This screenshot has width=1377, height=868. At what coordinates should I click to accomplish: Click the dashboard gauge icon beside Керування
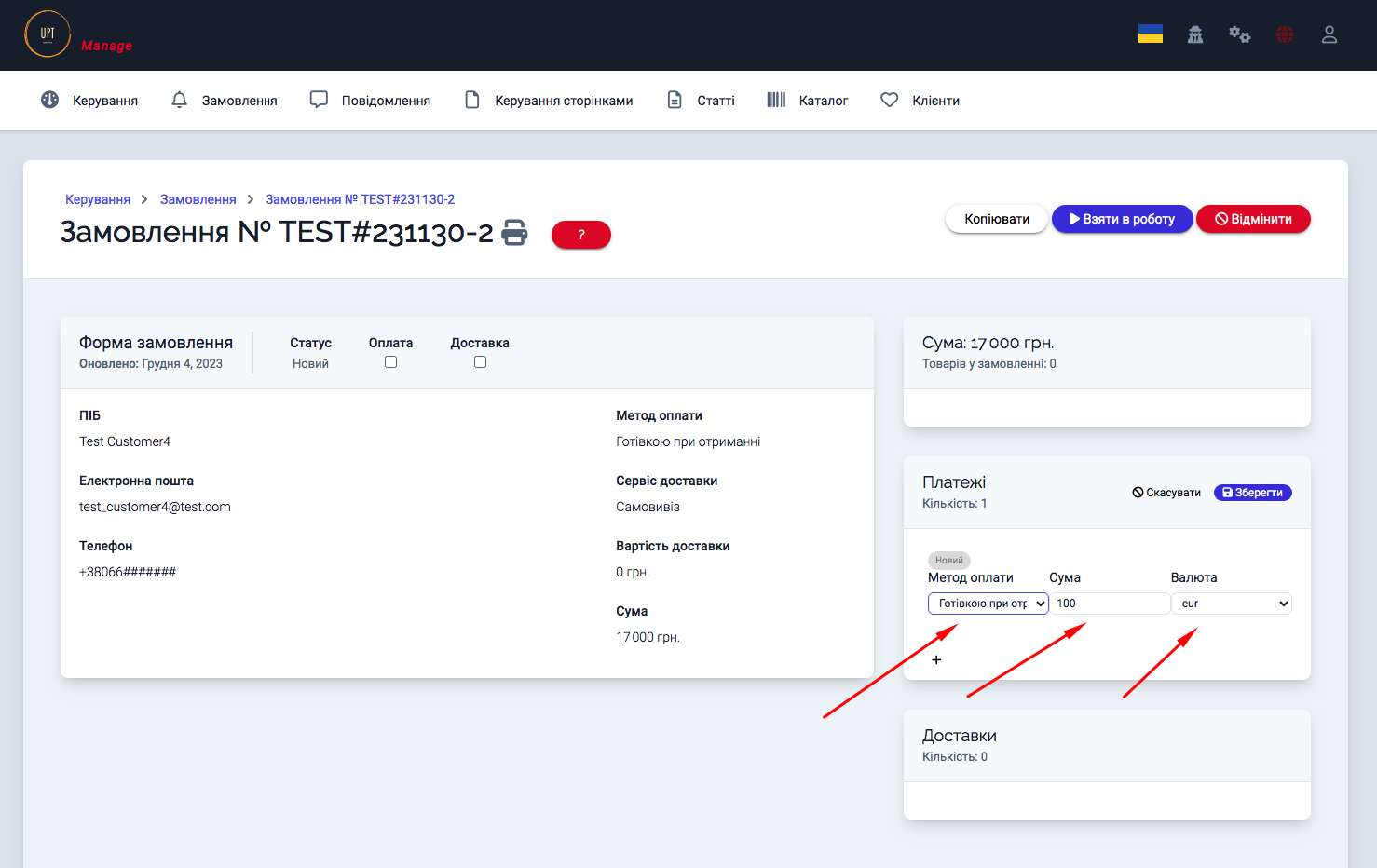[50, 100]
